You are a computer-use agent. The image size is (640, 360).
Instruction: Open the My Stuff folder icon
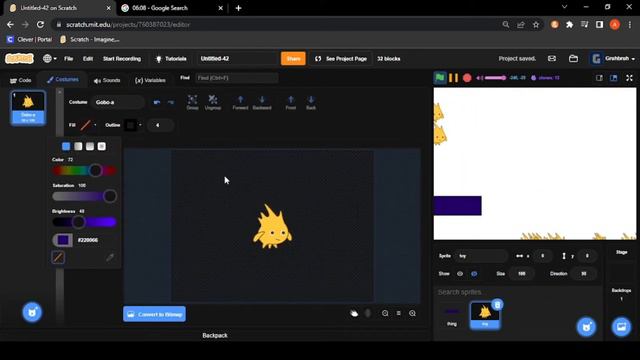point(573,59)
